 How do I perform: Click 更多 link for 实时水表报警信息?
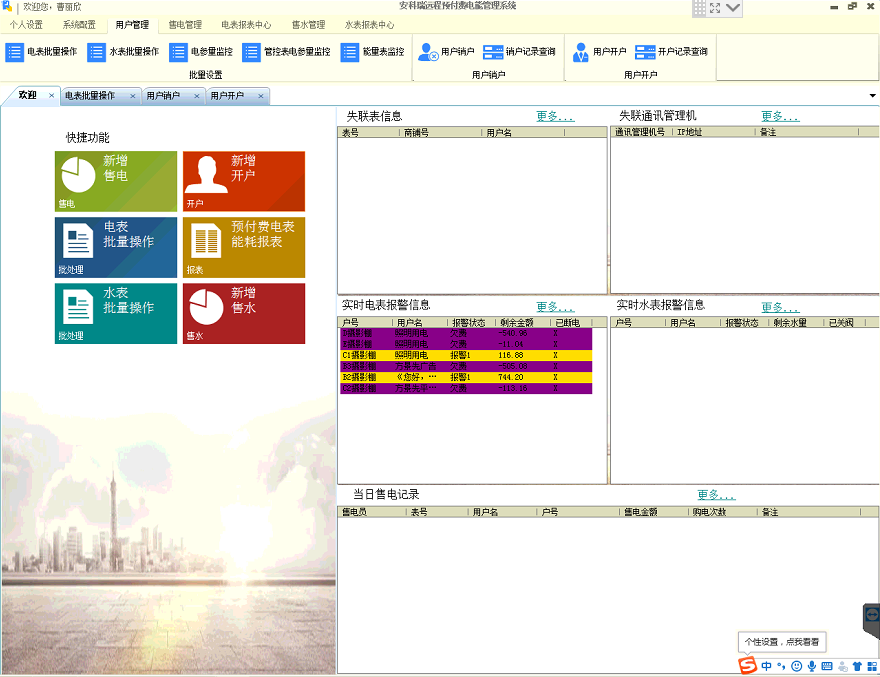780,307
